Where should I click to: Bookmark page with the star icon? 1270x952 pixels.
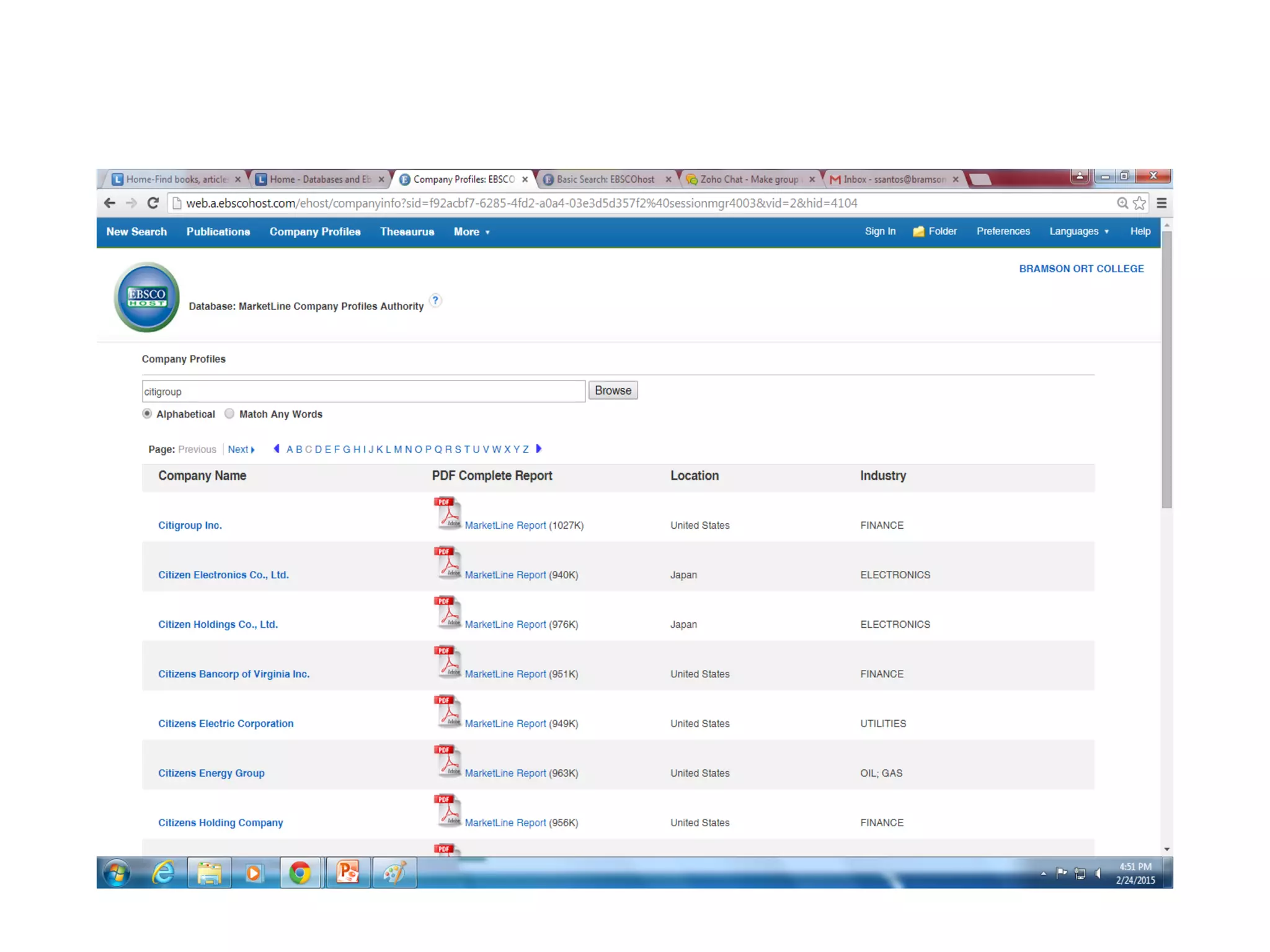coord(1139,203)
